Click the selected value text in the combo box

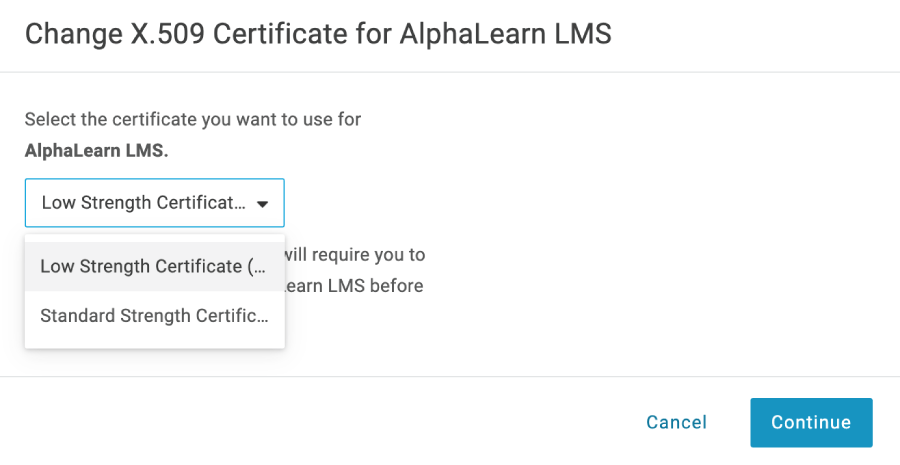(x=143, y=203)
